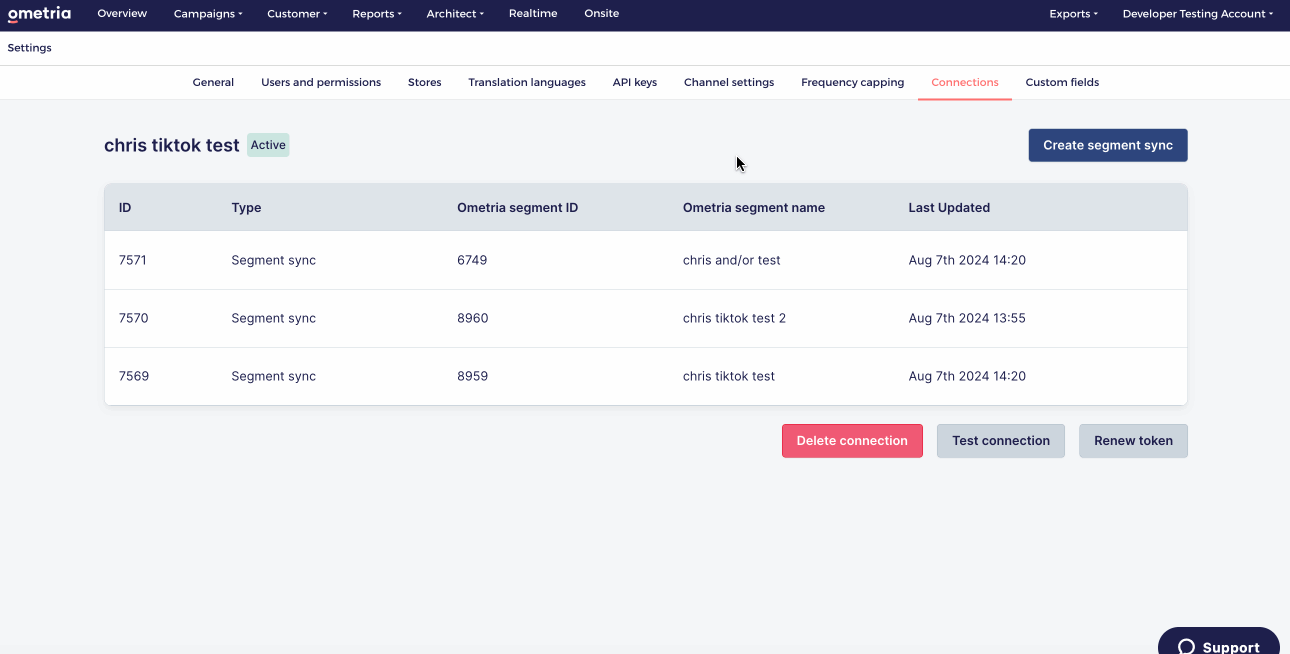Click the Last Updated column header
The image size is (1290, 654).
click(949, 208)
